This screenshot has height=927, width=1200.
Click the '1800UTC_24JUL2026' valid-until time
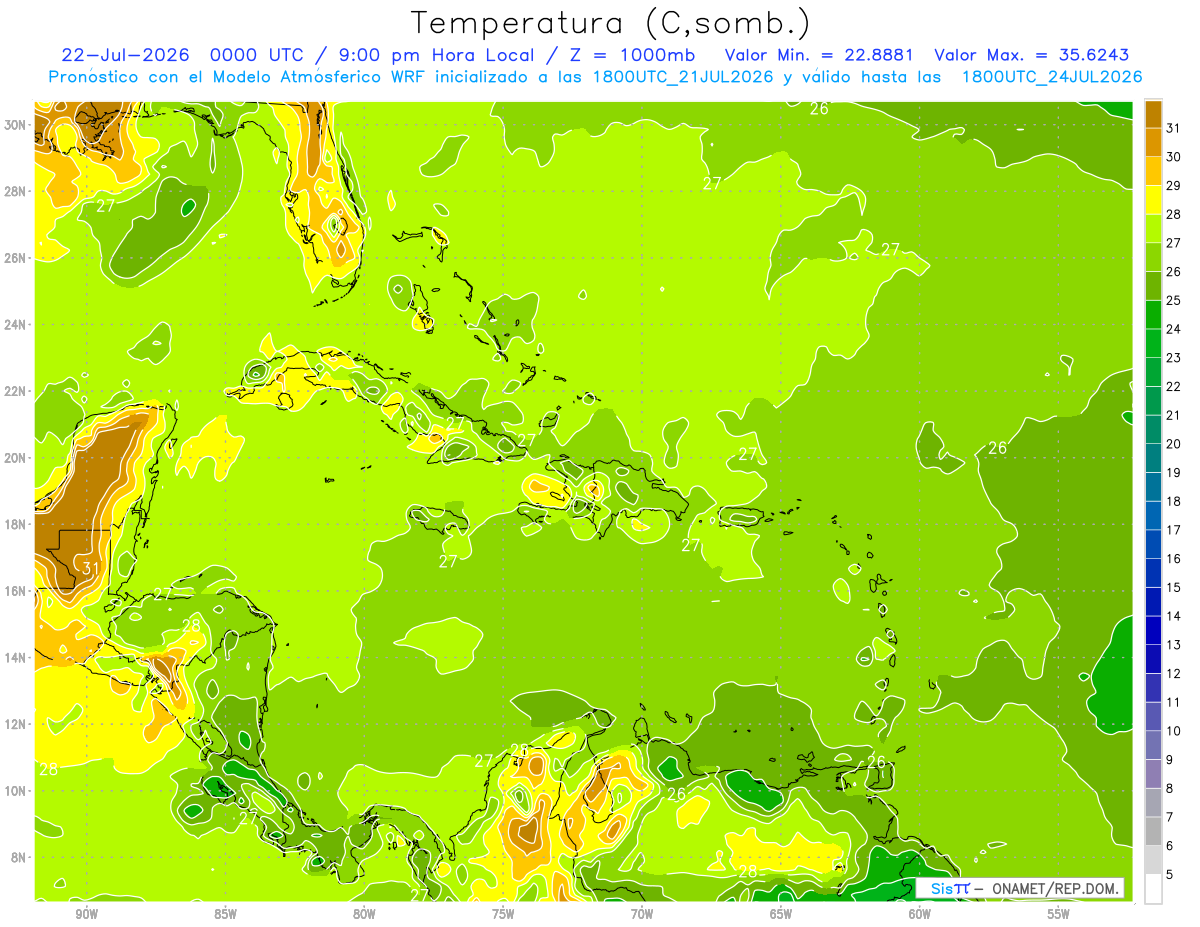(1052, 77)
